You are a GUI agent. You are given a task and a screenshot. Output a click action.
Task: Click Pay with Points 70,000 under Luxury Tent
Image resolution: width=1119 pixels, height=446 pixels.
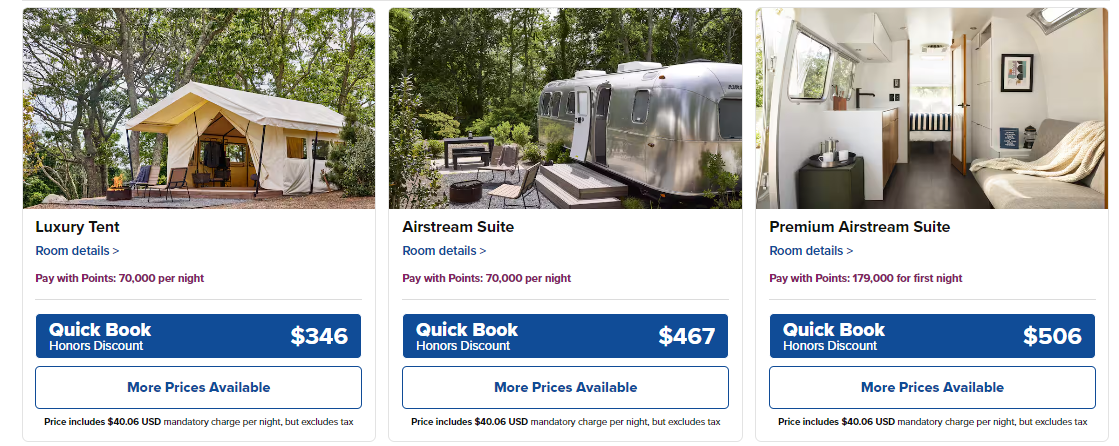click(120, 278)
